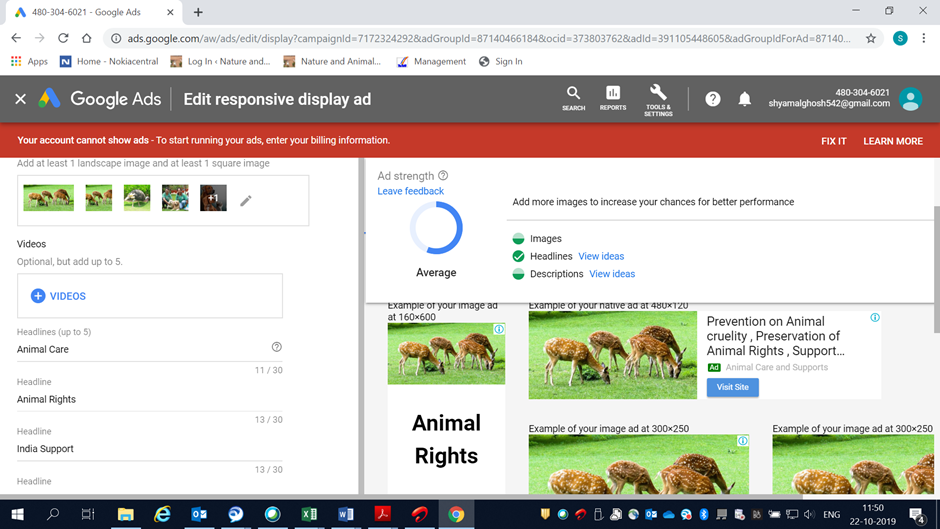
Task: Add videos with the VIDEOS button
Action: click(x=58, y=296)
